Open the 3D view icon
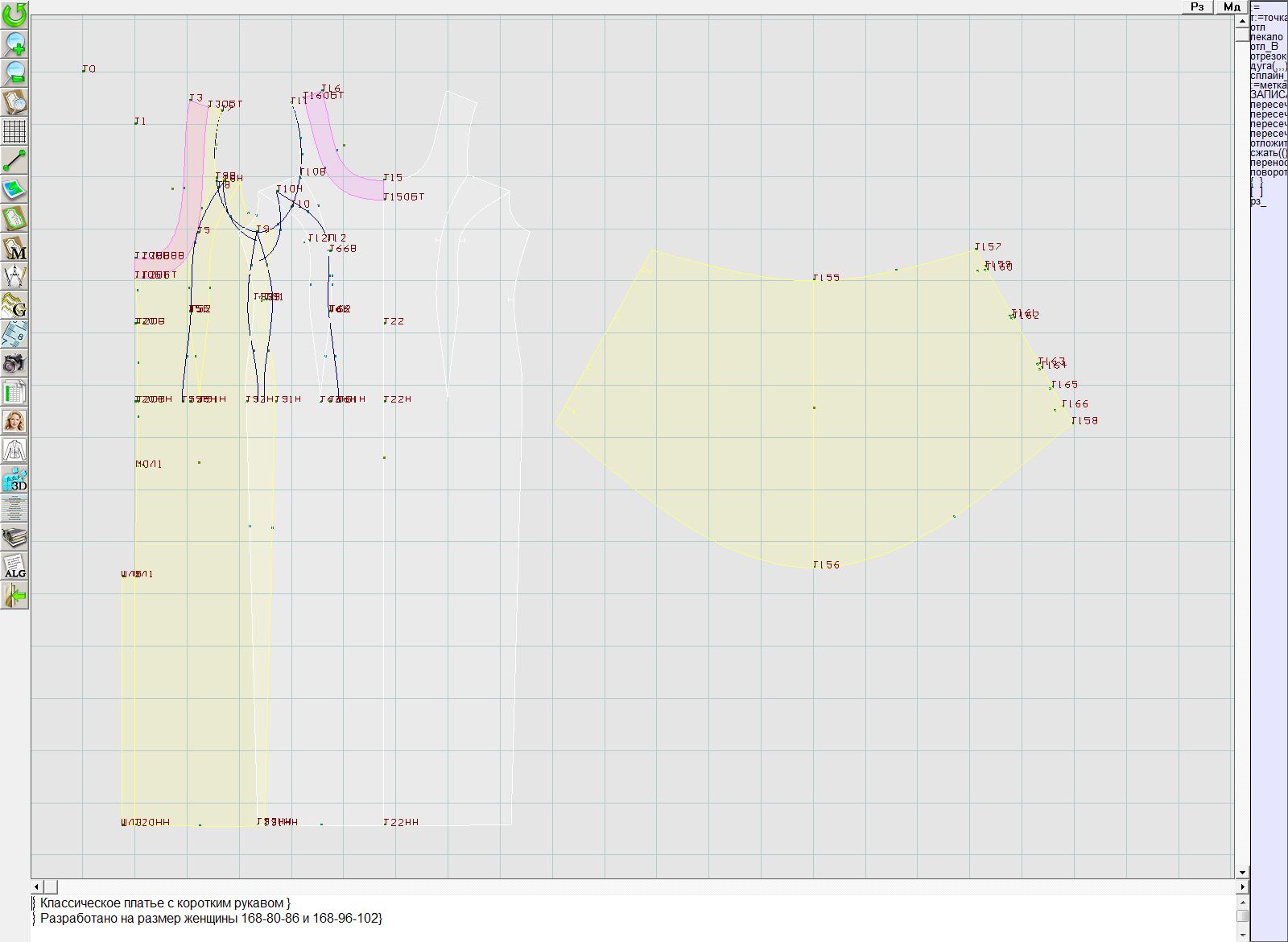Screen dimensions: 1288x942 [x=14, y=479]
